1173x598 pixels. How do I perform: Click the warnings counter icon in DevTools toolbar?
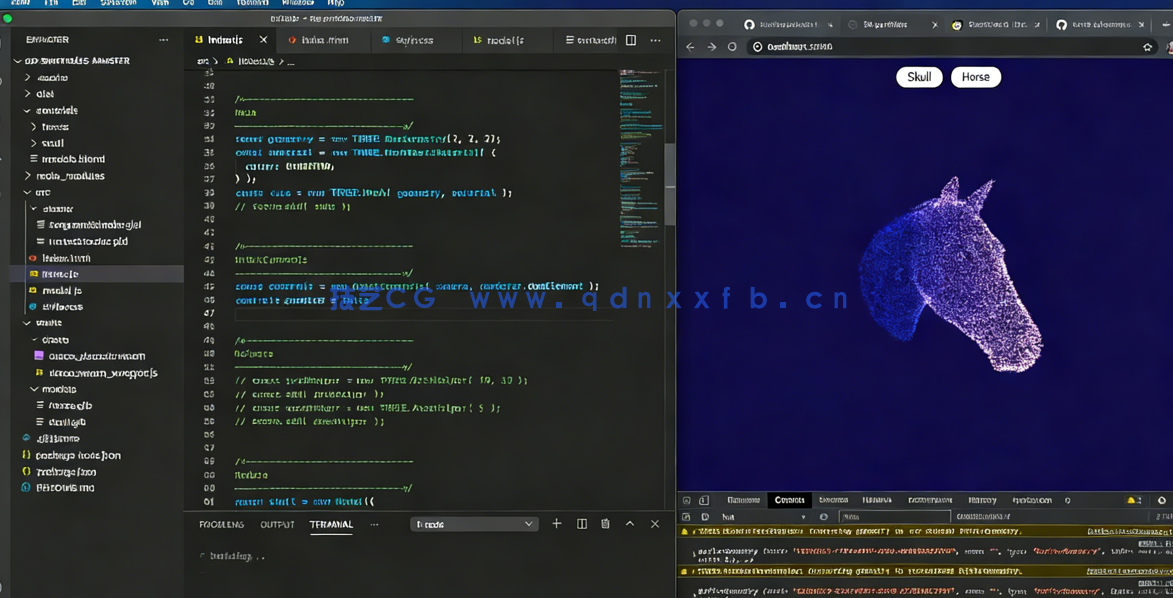pyautogui.click(x=1131, y=499)
